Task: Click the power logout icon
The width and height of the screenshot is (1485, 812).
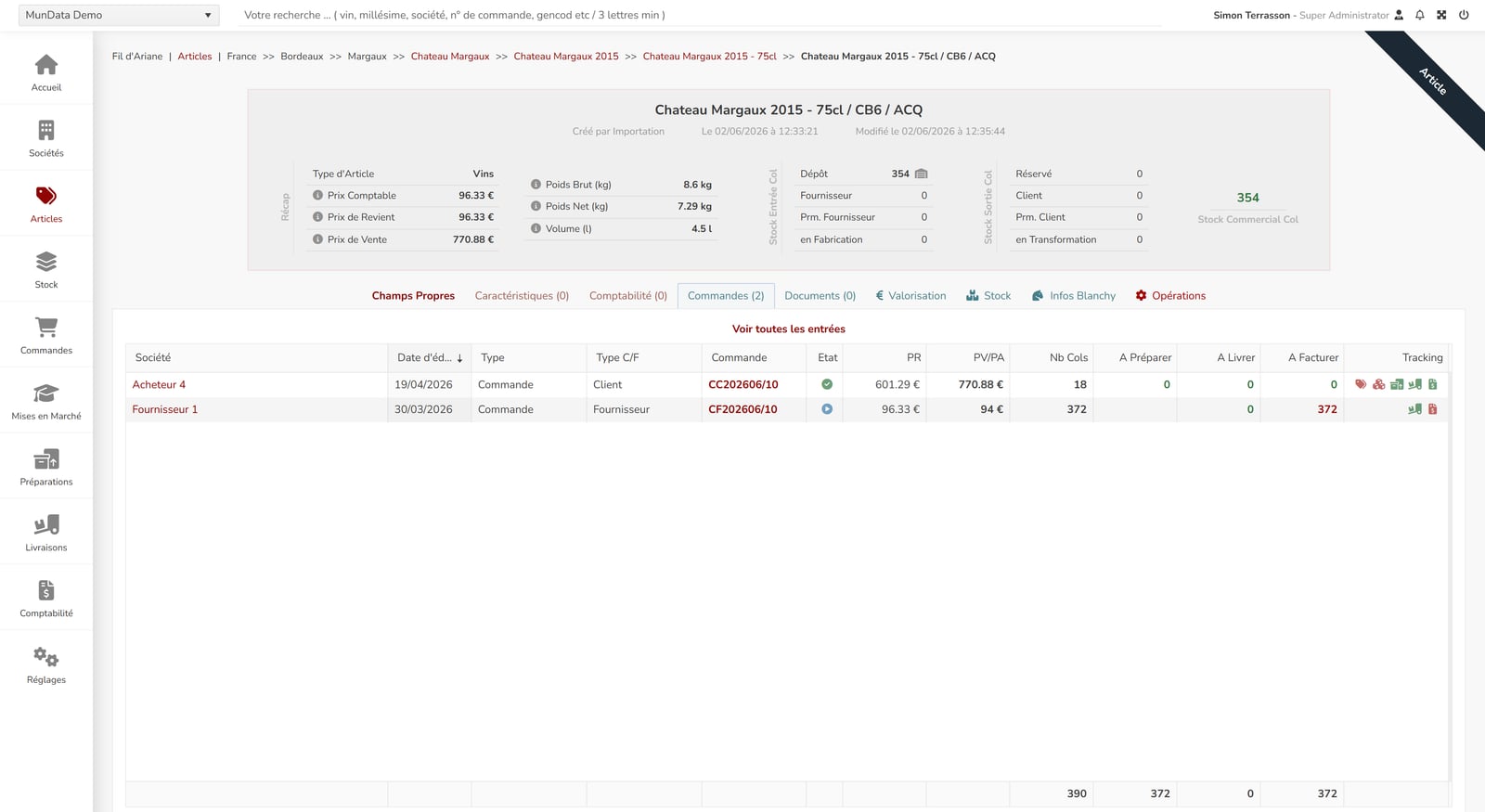Action: 1464,15
